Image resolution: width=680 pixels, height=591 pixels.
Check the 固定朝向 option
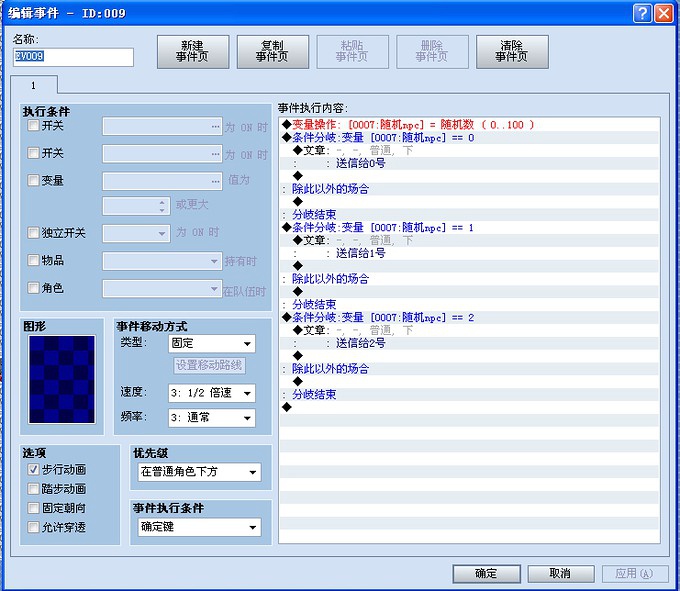coord(33,508)
